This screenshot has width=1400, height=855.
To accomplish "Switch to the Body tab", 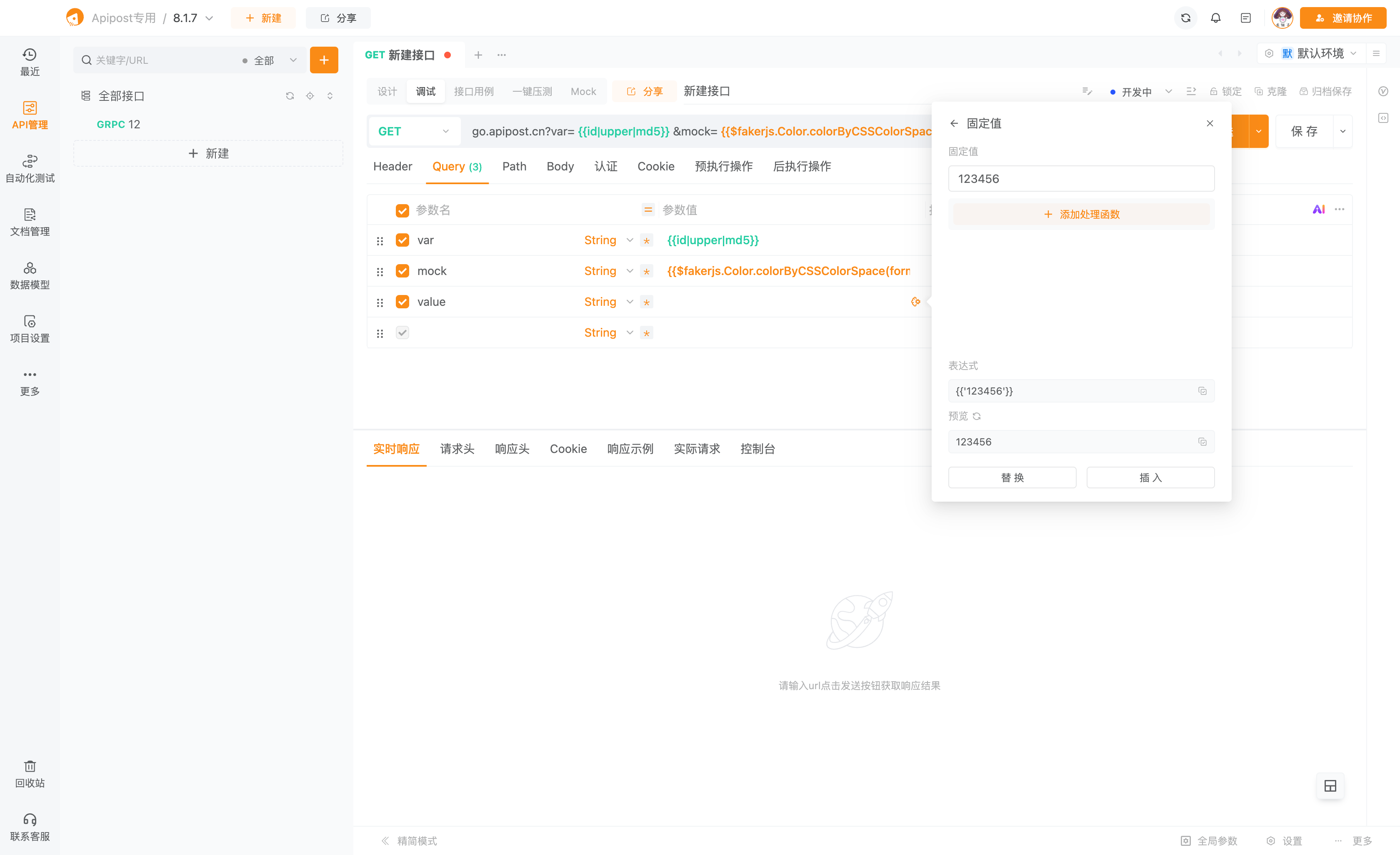I will pyautogui.click(x=560, y=166).
